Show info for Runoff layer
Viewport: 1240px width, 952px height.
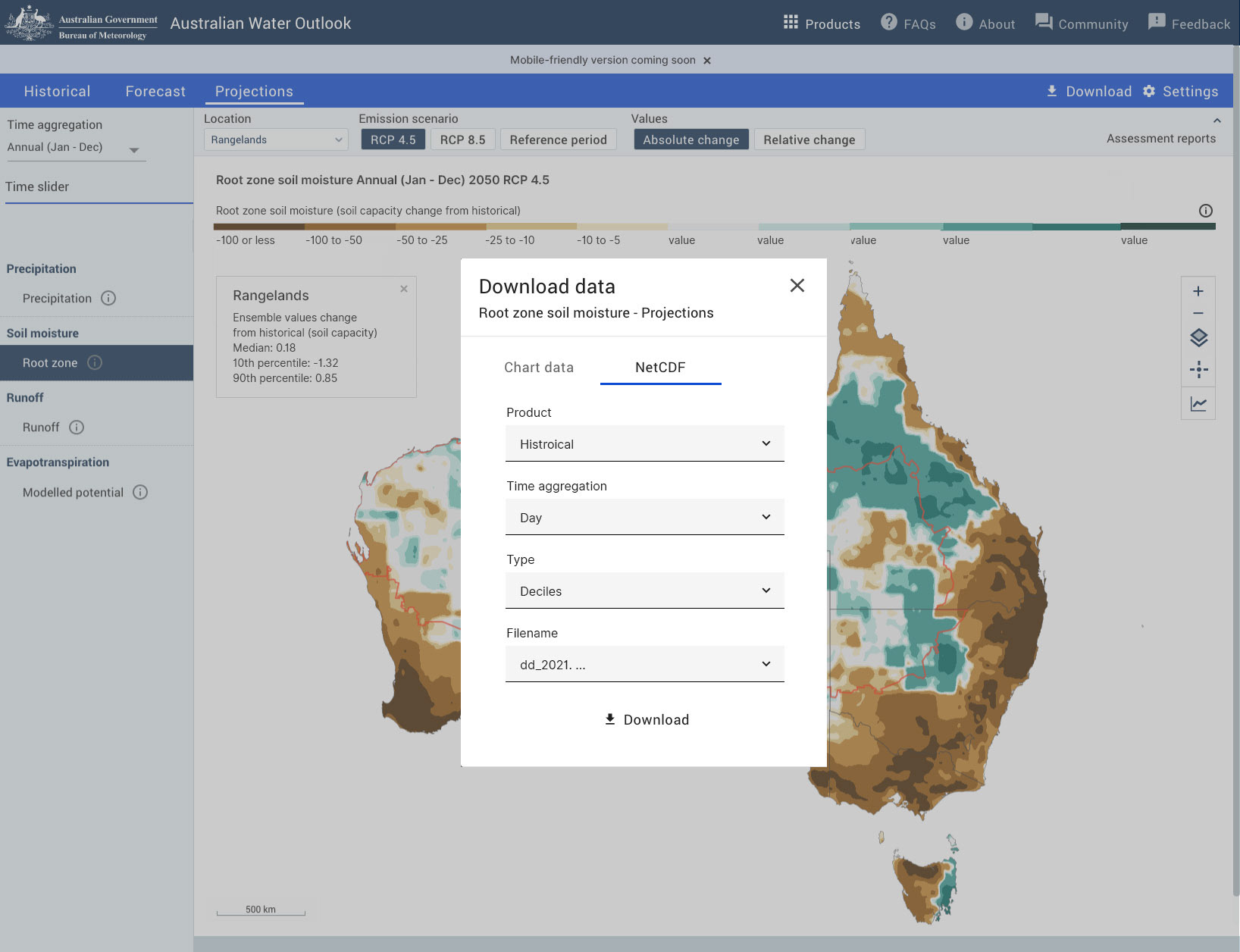(77, 427)
